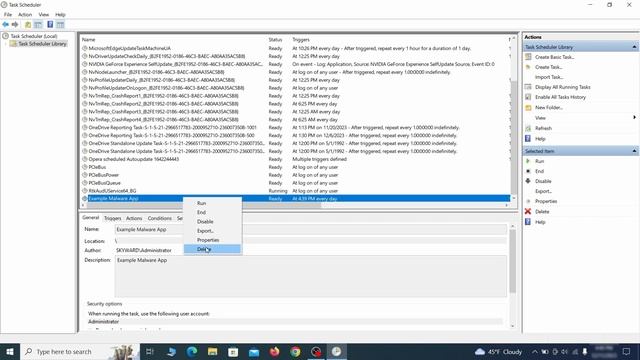The width and height of the screenshot is (640, 360).
Task: Collapse the Task Scheduler Library actions section
Action: pyautogui.click(x=634, y=47)
